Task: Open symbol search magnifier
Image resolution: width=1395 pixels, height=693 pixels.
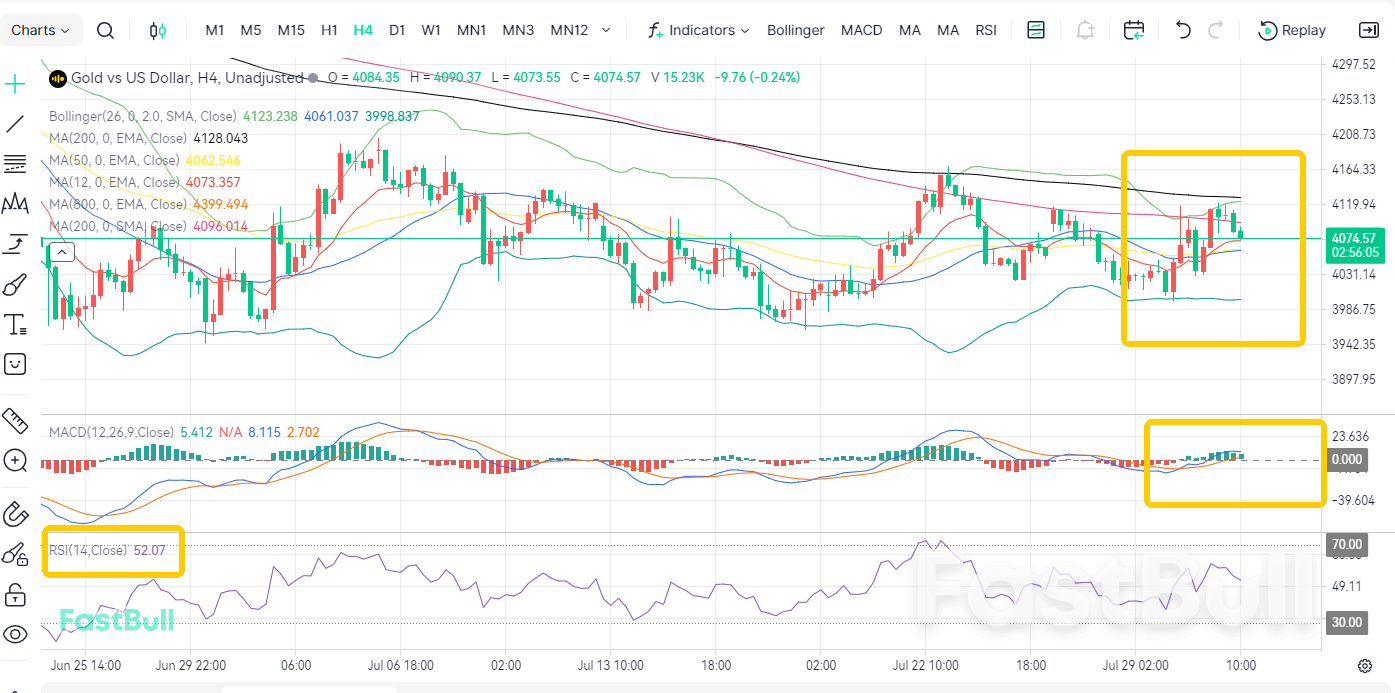Action: (x=105, y=30)
